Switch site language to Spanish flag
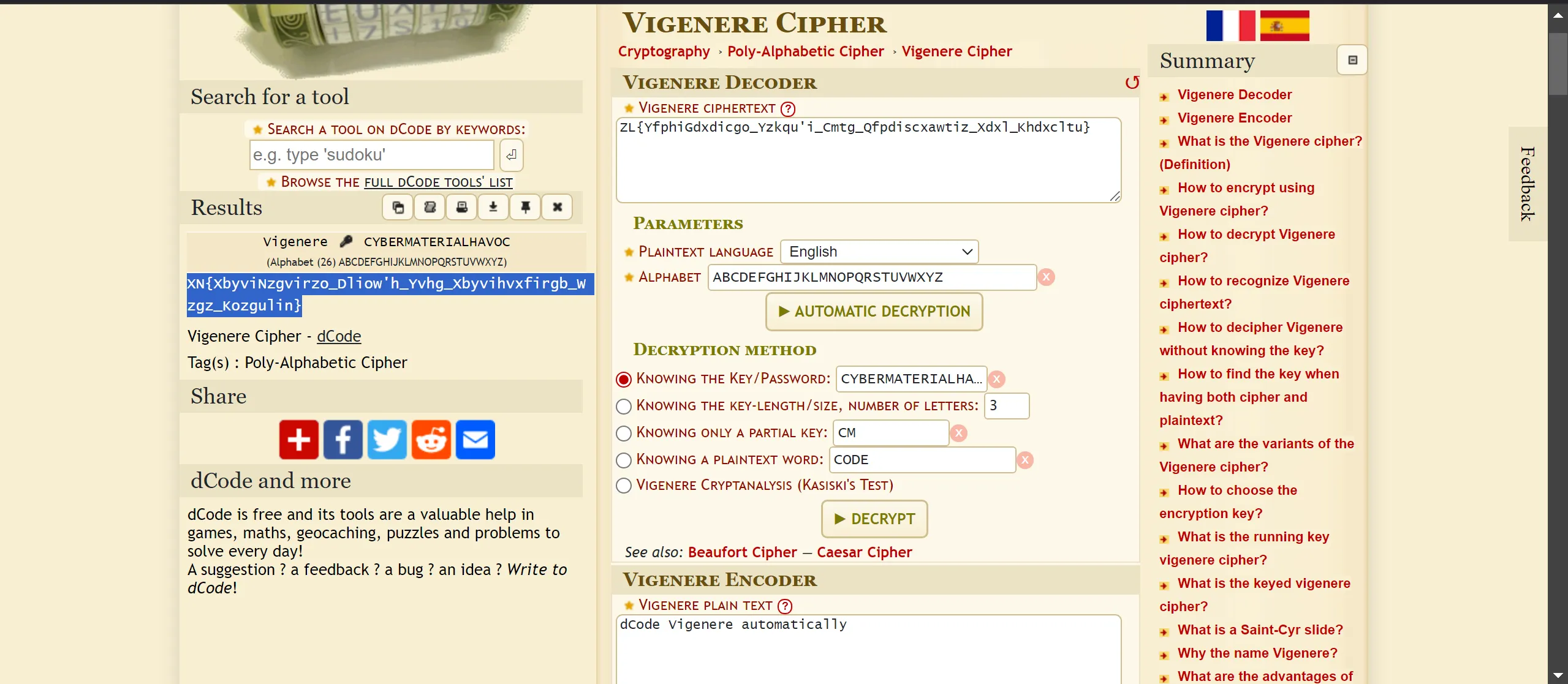This screenshot has height=684, width=1568. click(x=1284, y=26)
